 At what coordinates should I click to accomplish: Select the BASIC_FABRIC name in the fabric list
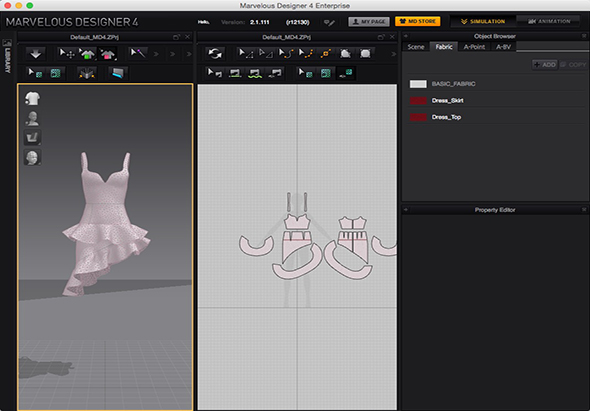coord(453,84)
